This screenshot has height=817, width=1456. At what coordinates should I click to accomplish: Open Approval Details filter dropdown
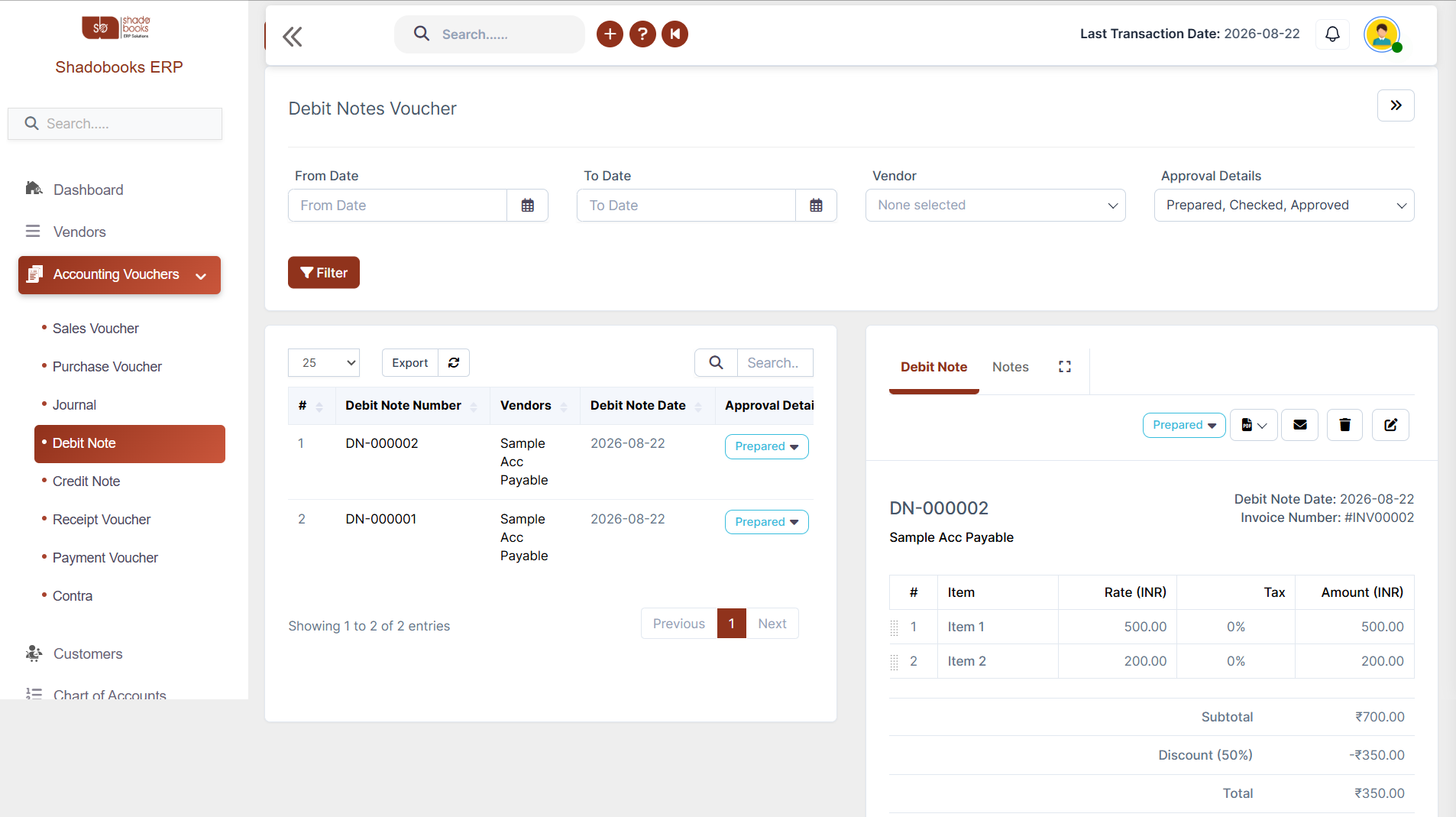click(x=1284, y=206)
